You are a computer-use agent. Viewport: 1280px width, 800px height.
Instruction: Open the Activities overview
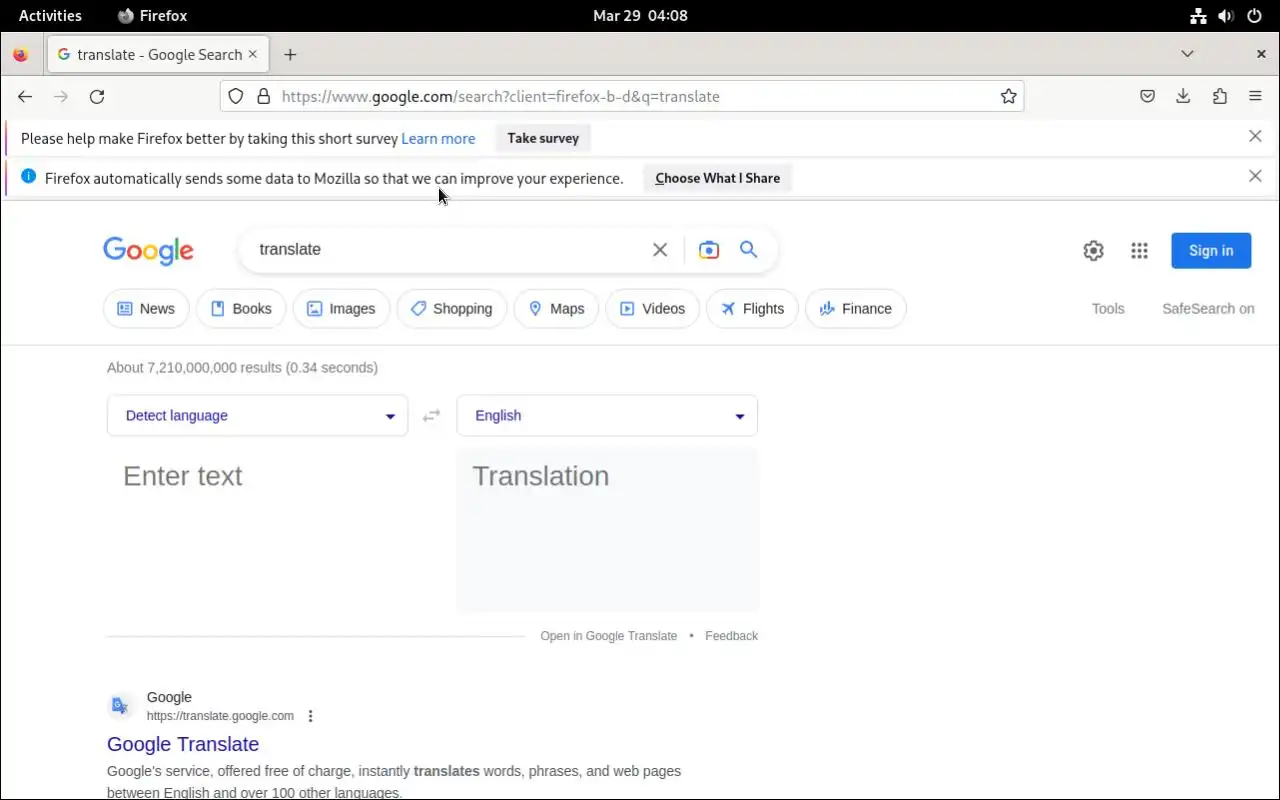click(50, 15)
